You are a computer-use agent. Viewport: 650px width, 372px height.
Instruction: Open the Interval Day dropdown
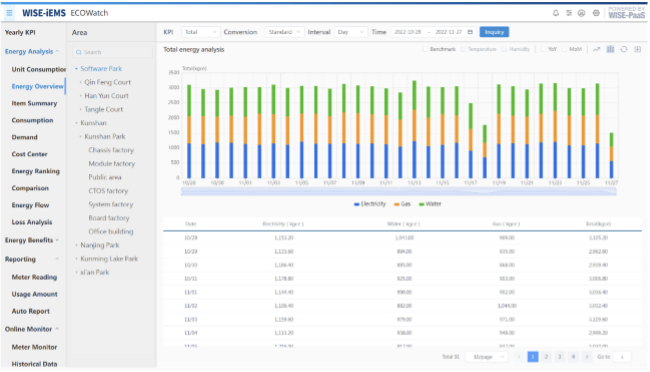point(351,32)
